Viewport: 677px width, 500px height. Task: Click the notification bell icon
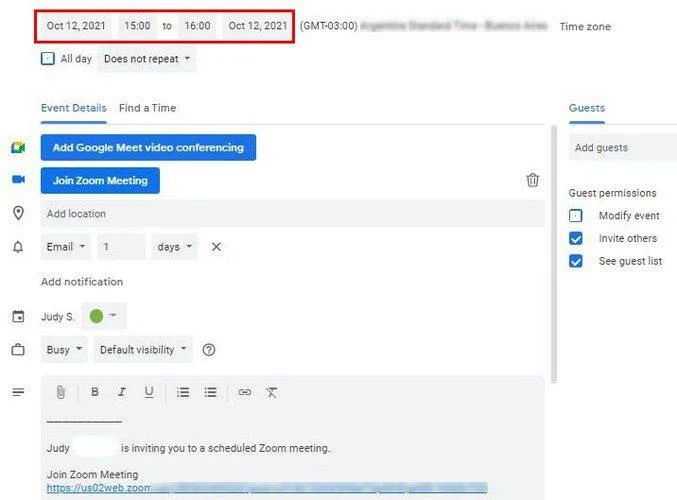pyautogui.click(x=18, y=247)
